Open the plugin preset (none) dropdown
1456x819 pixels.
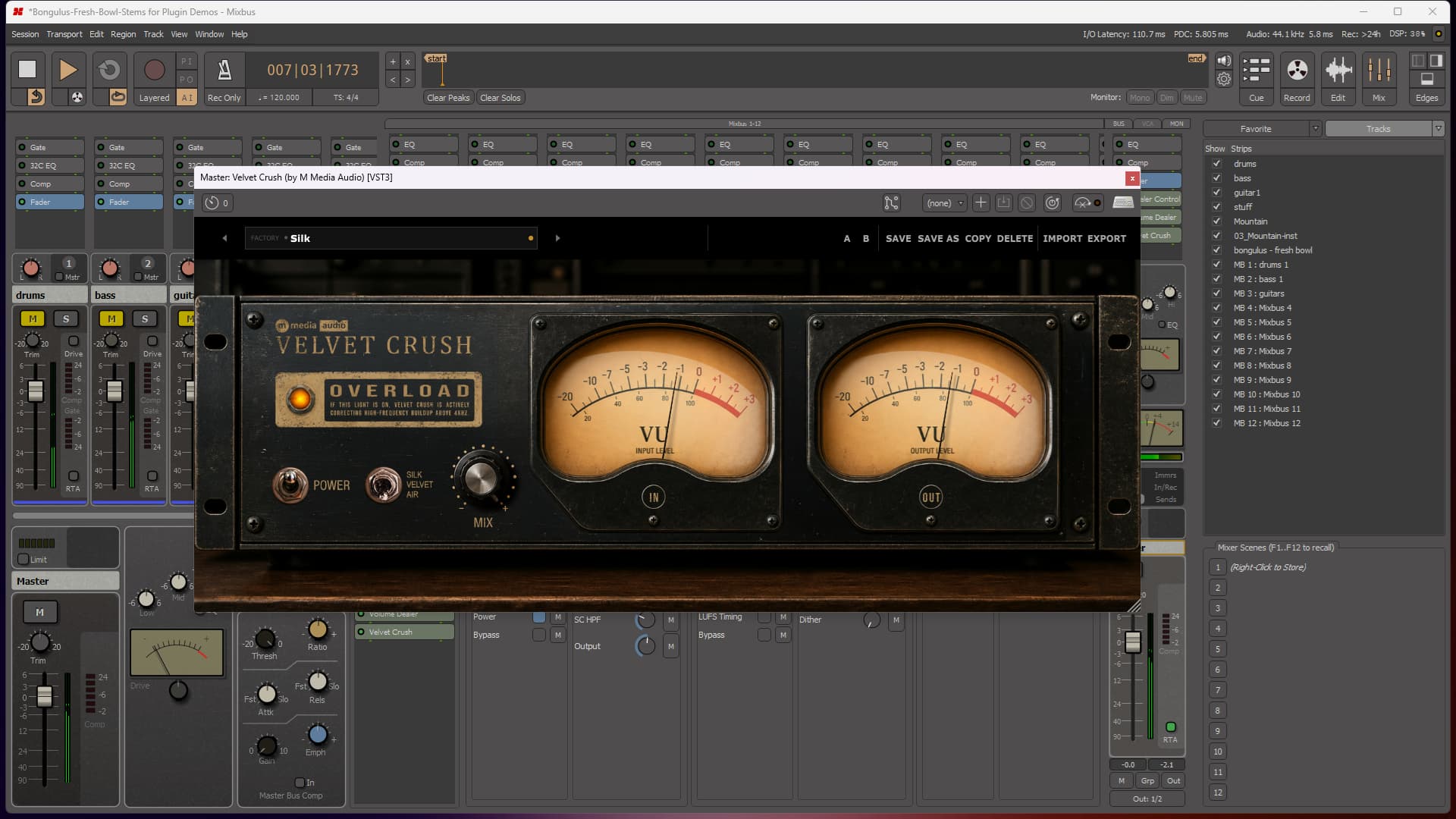[945, 202]
